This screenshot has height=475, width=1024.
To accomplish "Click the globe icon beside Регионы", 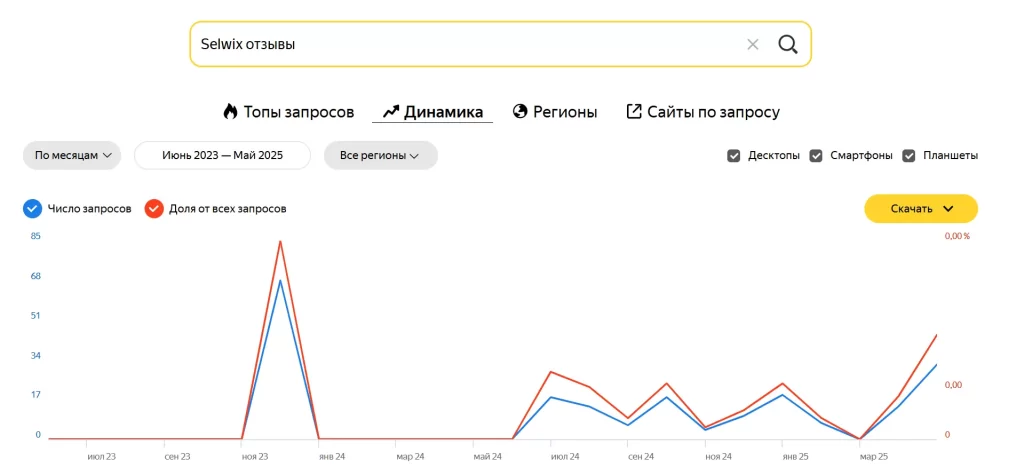I will (520, 112).
